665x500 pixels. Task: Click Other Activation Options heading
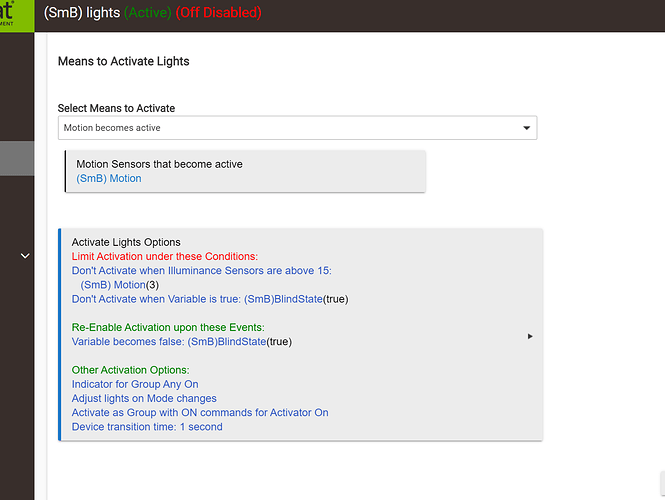129,370
